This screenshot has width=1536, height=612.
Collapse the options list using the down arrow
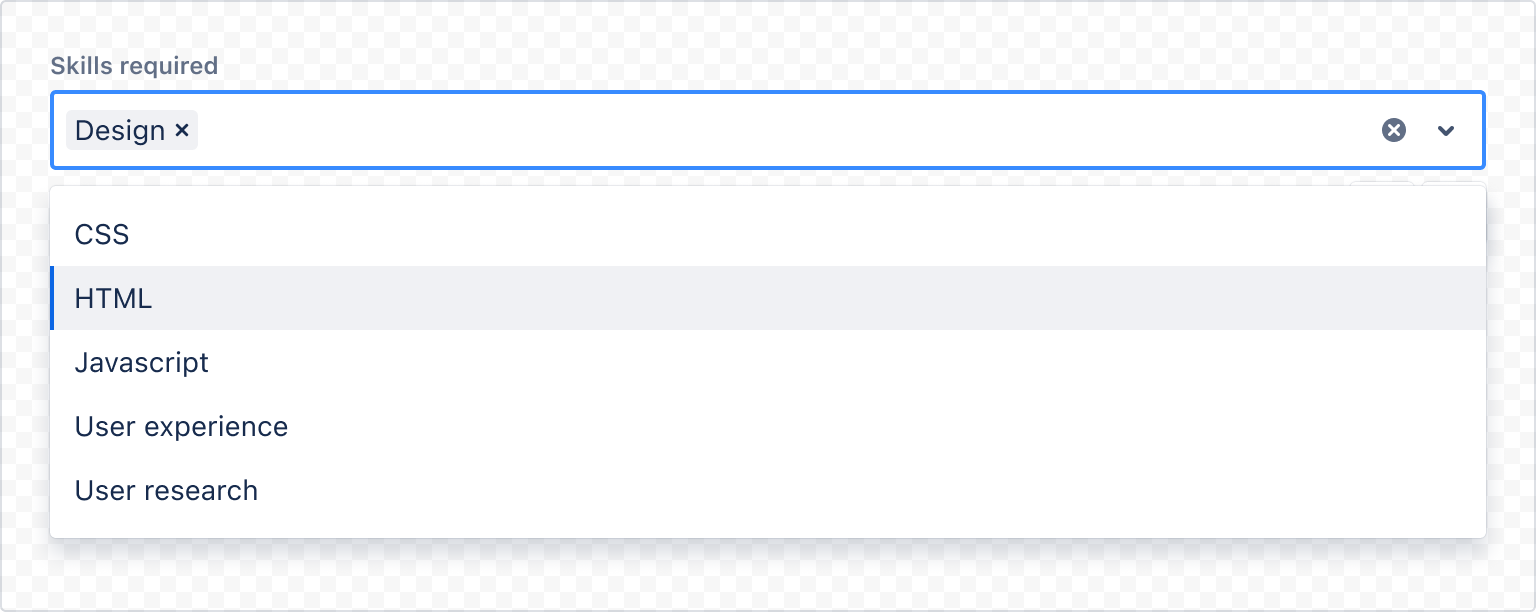point(1446,130)
